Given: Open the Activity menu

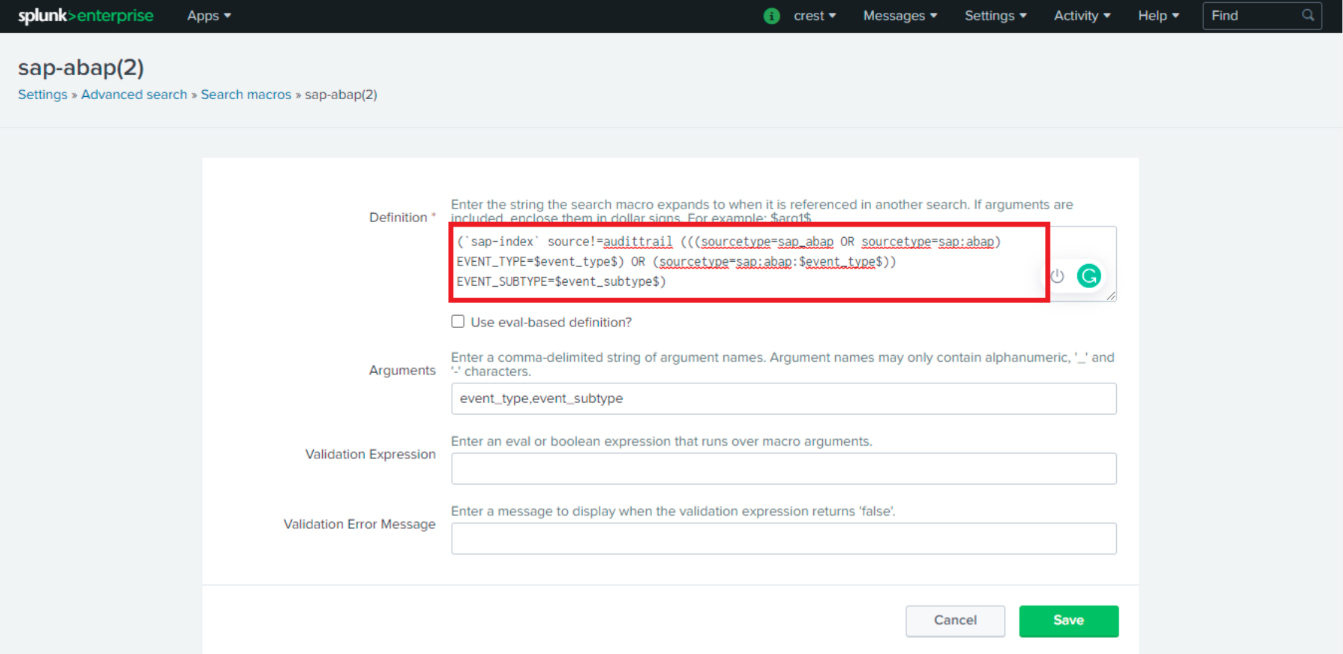Looking at the screenshot, I should [1082, 16].
